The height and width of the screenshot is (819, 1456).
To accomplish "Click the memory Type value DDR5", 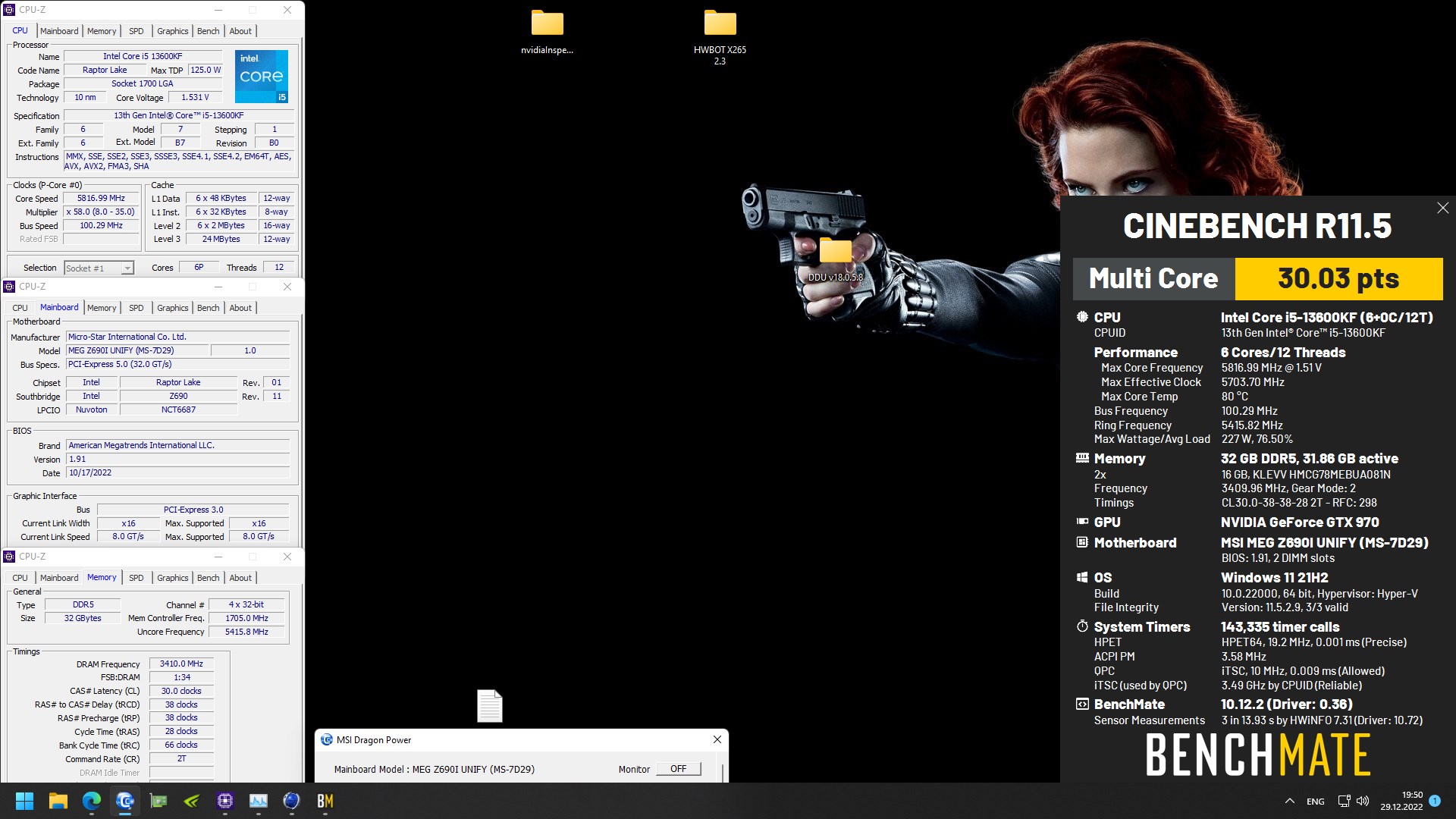I will (x=83, y=604).
